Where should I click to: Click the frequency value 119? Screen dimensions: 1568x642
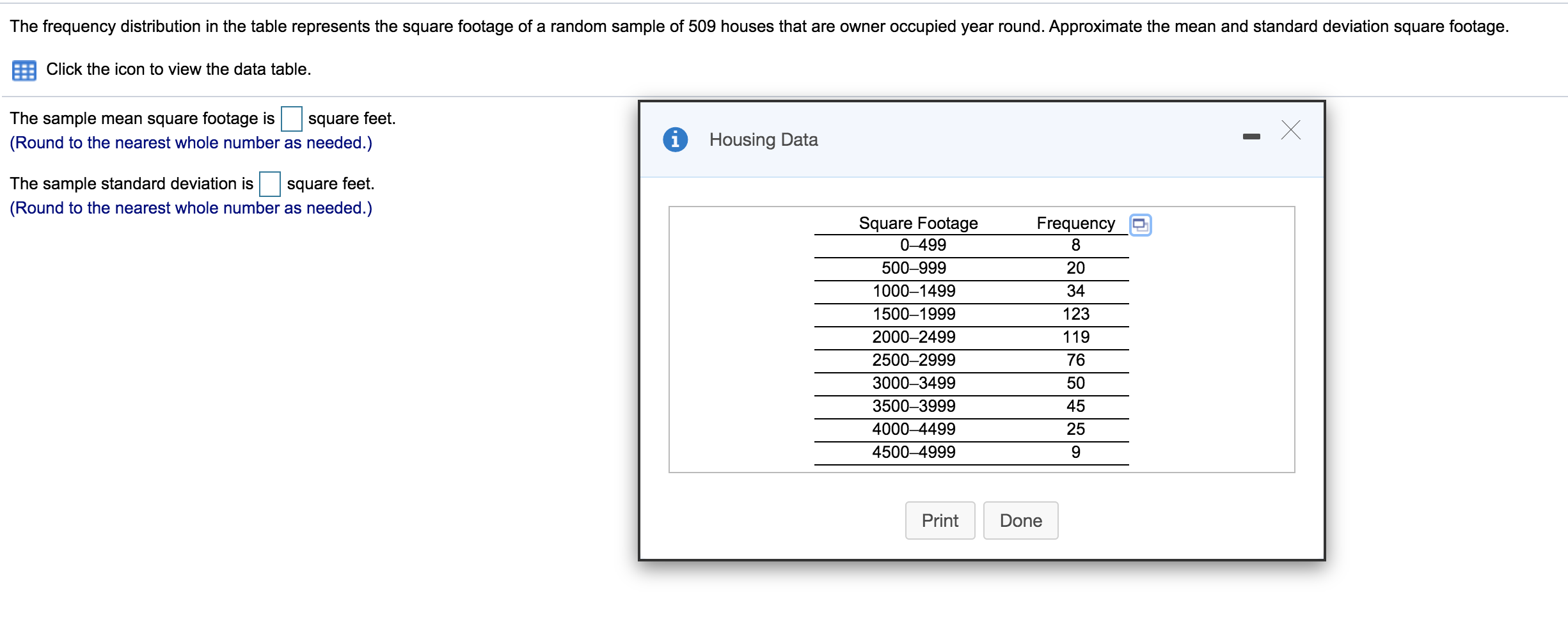pos(1076,337)
